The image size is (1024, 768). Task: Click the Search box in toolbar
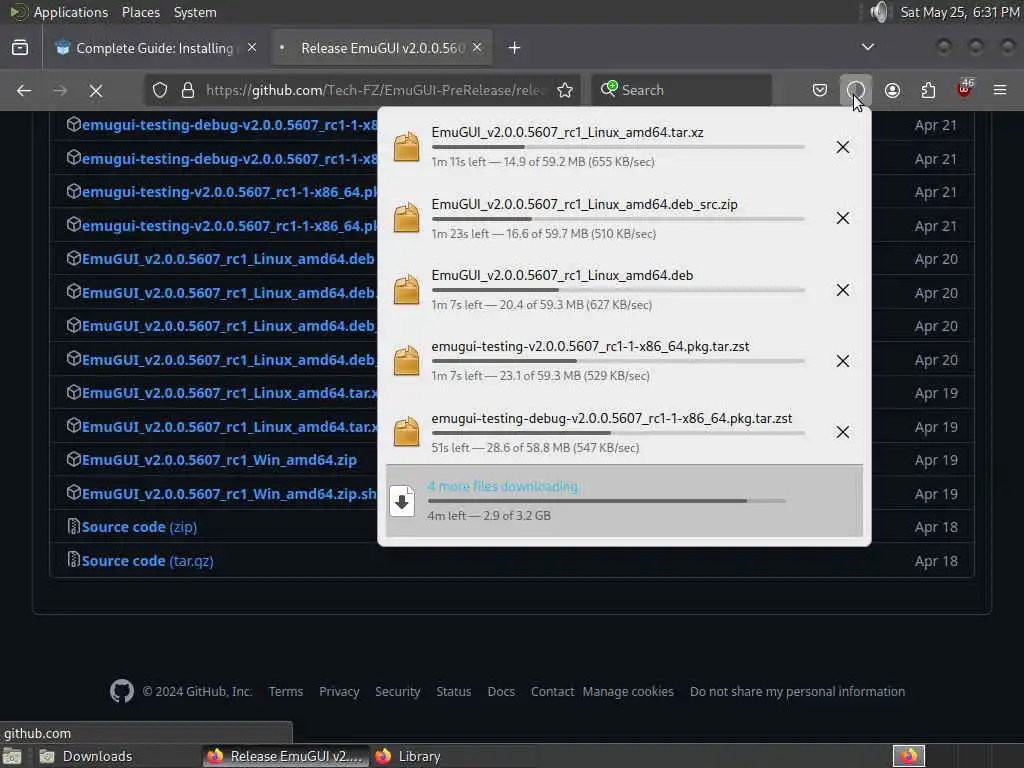point(681,90)
